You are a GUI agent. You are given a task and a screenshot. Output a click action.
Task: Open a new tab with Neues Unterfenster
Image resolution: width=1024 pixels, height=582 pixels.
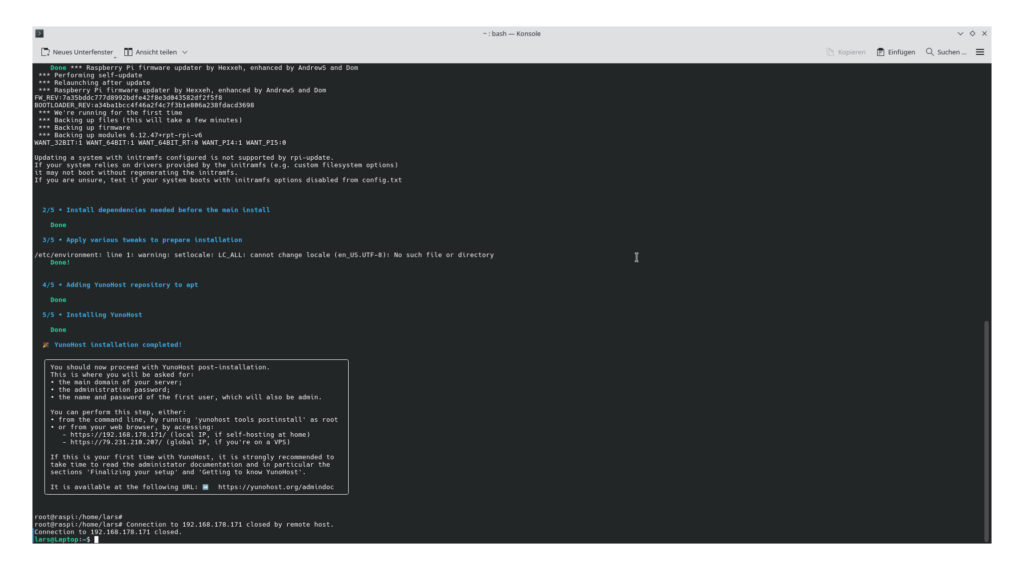click(x=76, y=52)
